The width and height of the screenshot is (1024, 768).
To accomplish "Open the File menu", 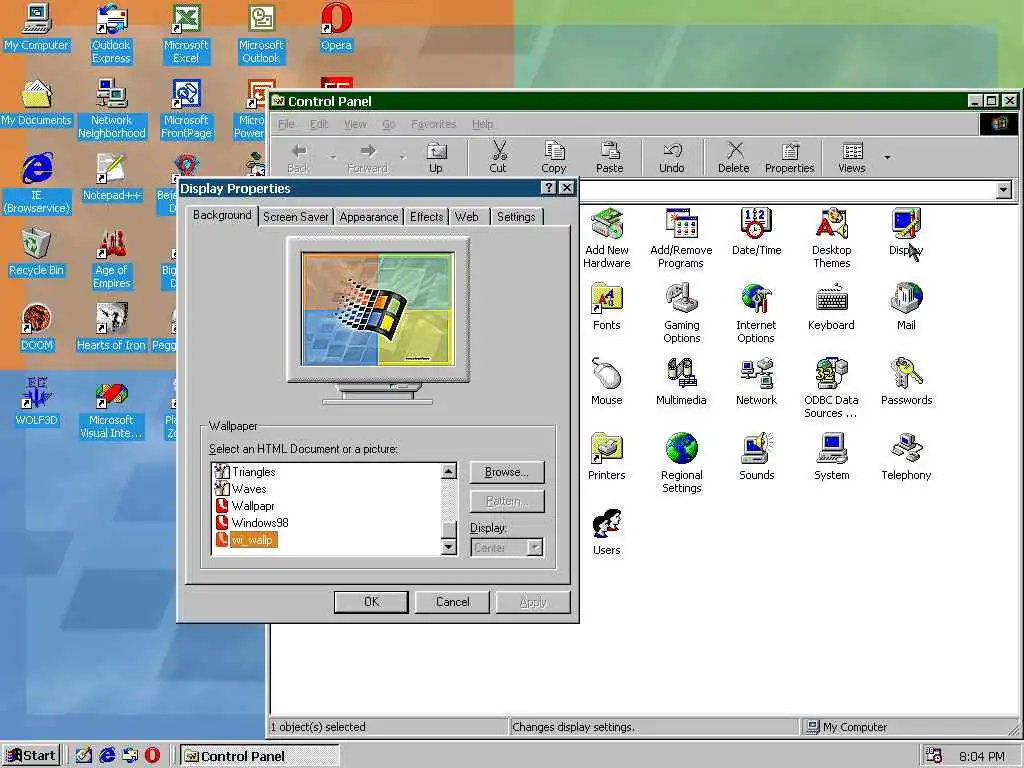I will [x=286, y=124].
